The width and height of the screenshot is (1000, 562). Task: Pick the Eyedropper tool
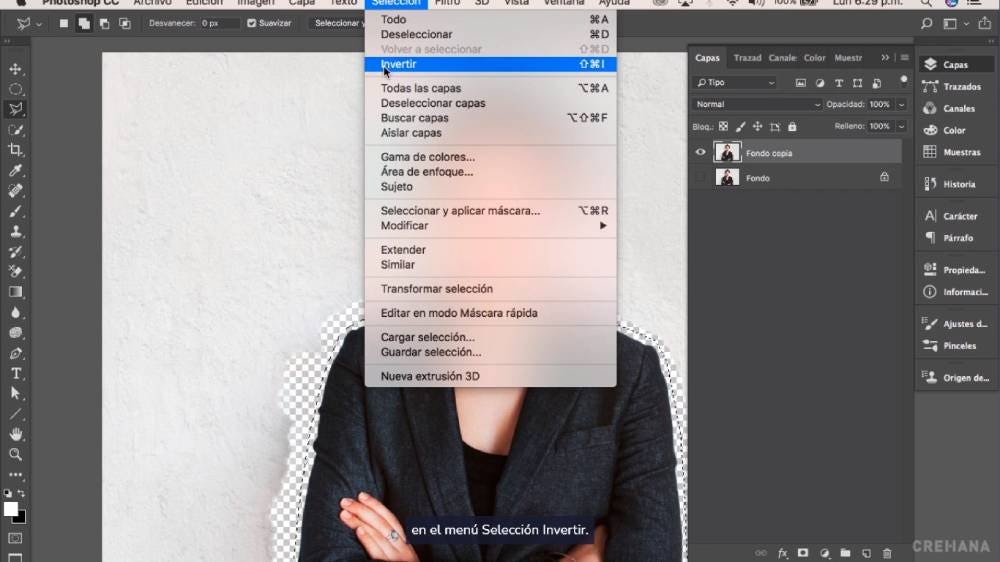click(x=16, y=171)
